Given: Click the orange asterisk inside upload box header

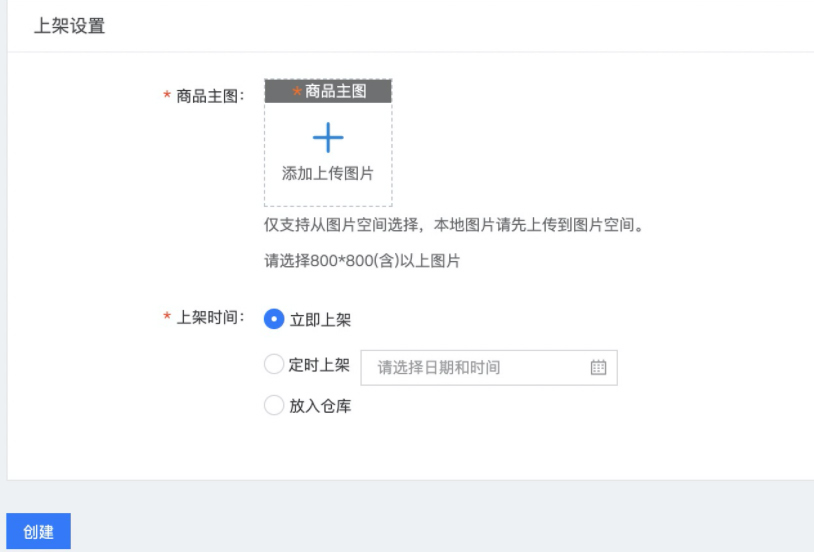Looking at the screenshot, I should pos(297,91).
